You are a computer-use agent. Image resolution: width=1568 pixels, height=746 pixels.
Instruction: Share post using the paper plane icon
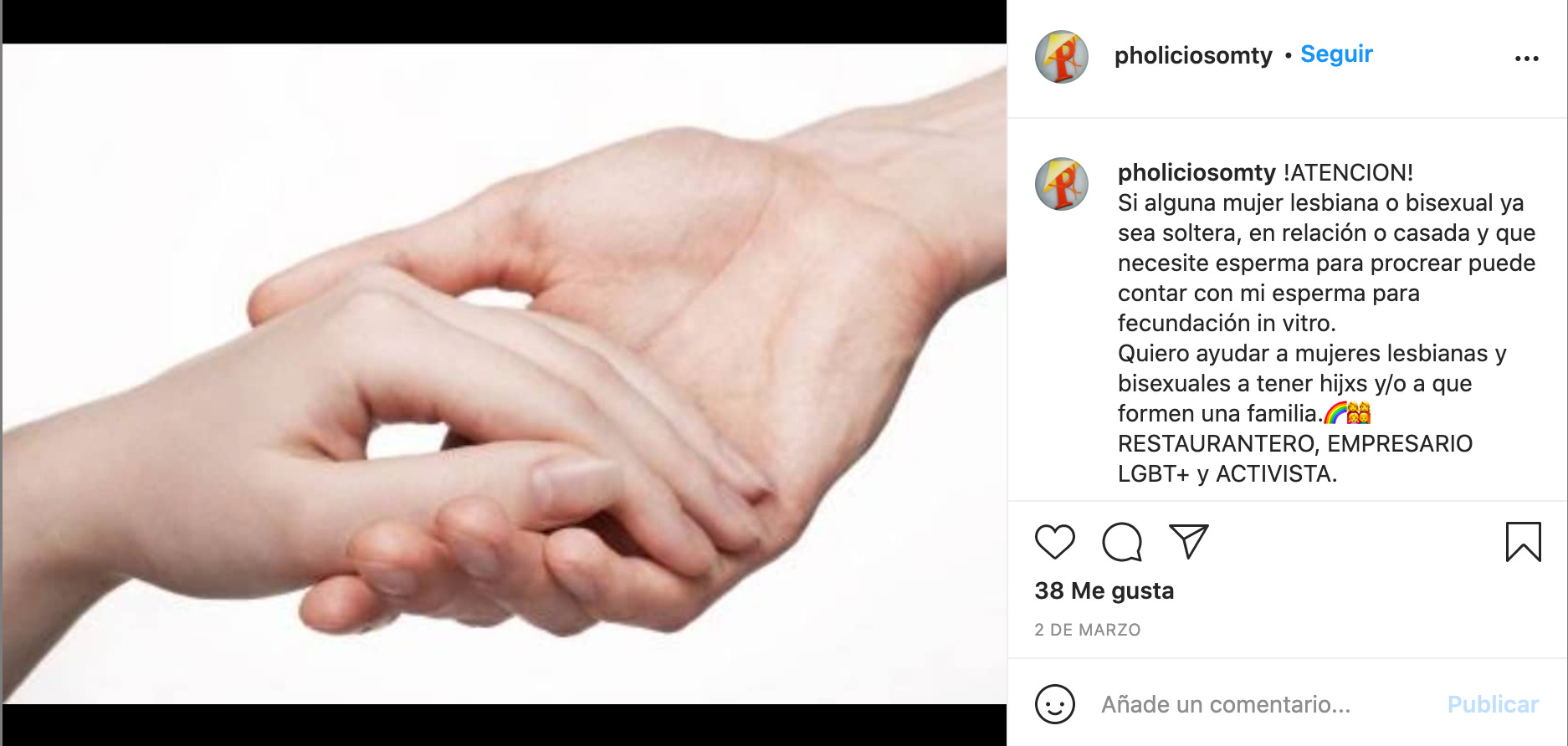tap(1188, 542)
